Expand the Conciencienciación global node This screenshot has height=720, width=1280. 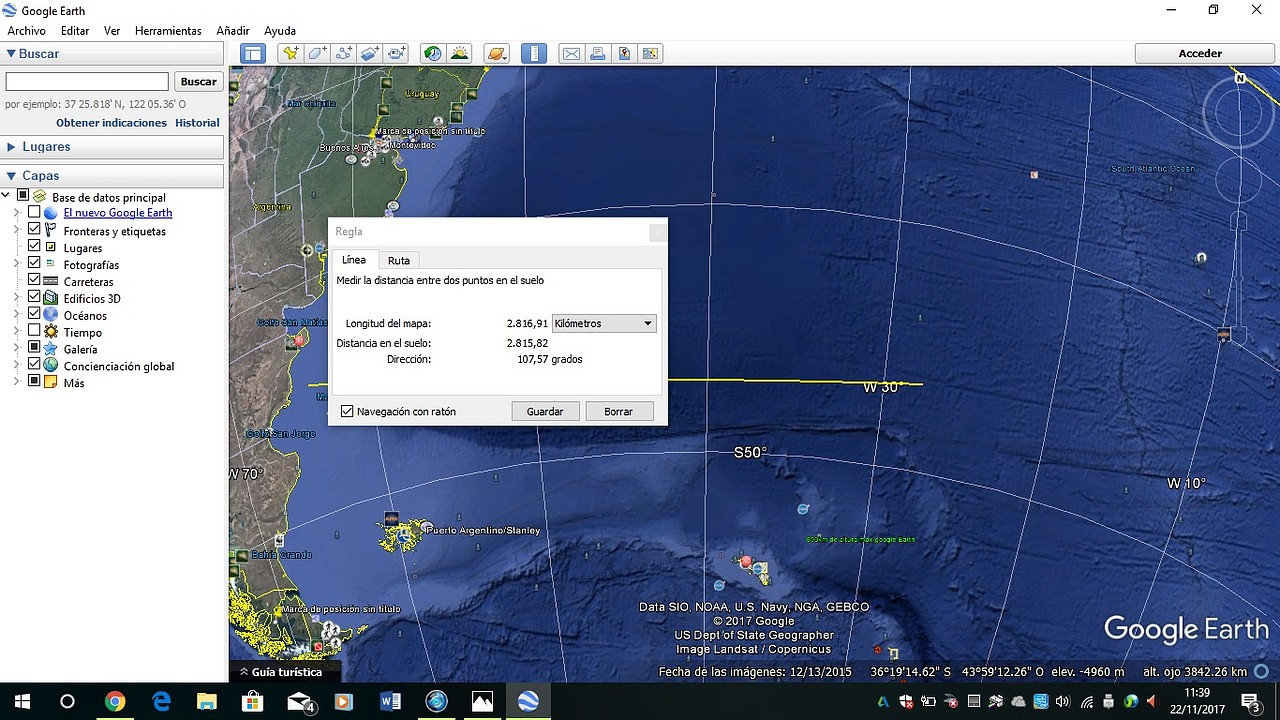[x=17, y=365]
